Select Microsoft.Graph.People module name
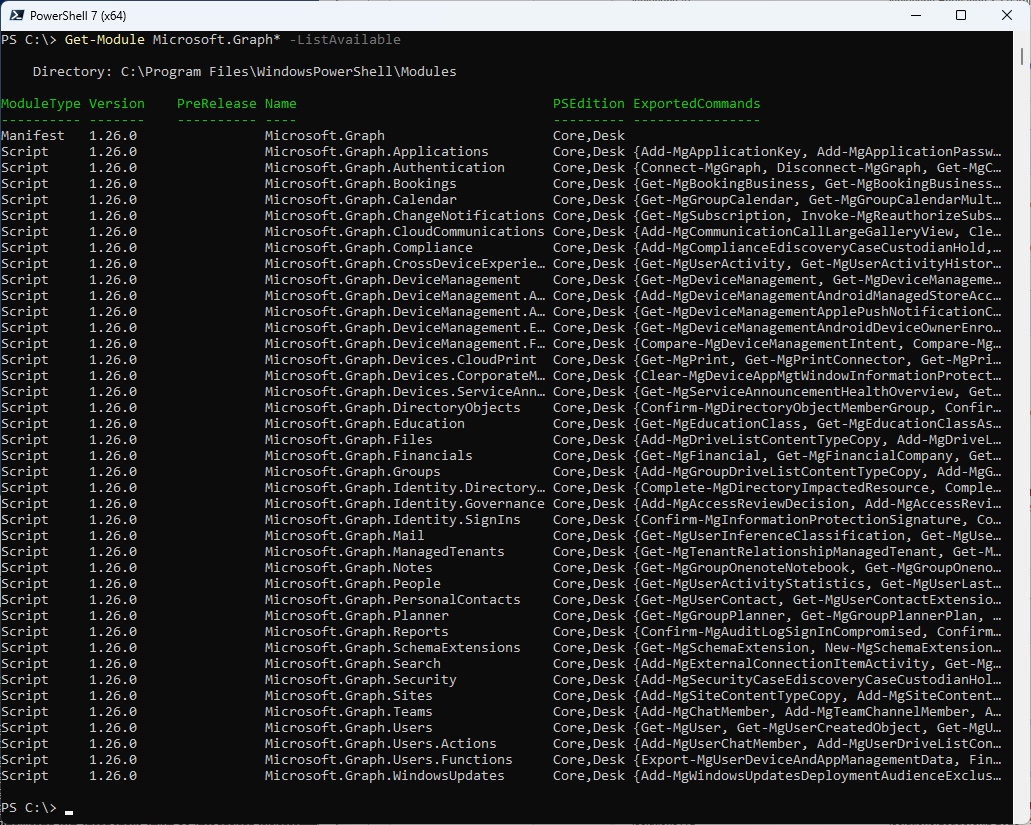Screen dimensions: 1031x825 (352, 584)
